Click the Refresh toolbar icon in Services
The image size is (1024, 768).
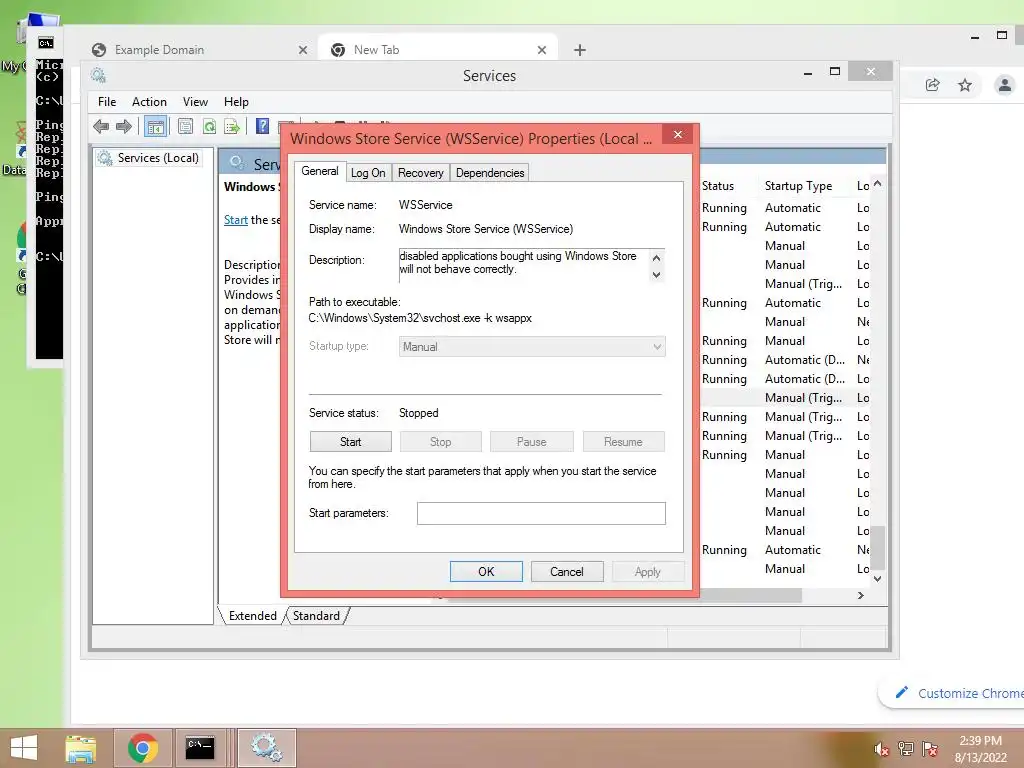209,126
